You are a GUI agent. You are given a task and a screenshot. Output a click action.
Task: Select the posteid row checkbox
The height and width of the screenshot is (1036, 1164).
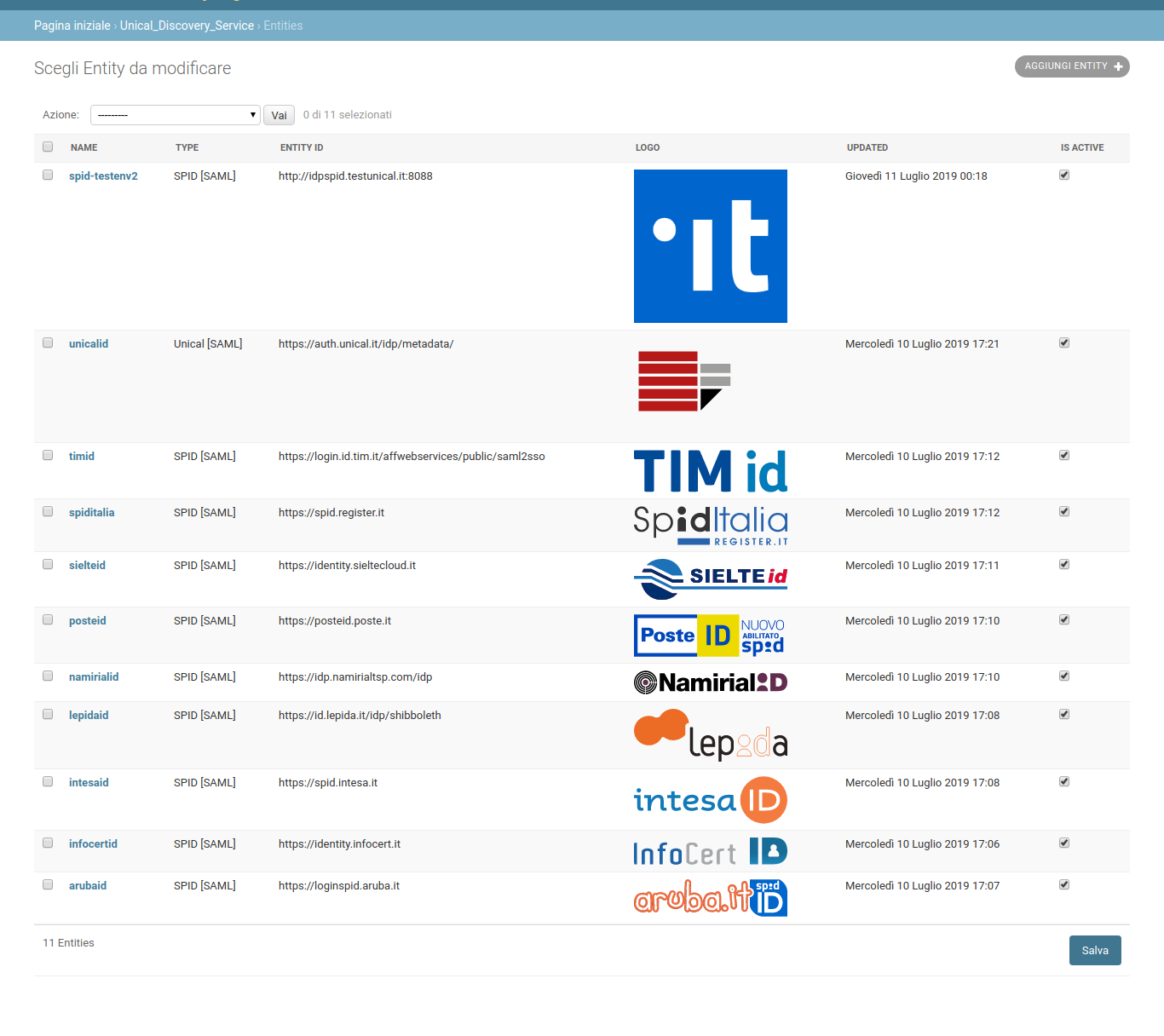(48, 619)
